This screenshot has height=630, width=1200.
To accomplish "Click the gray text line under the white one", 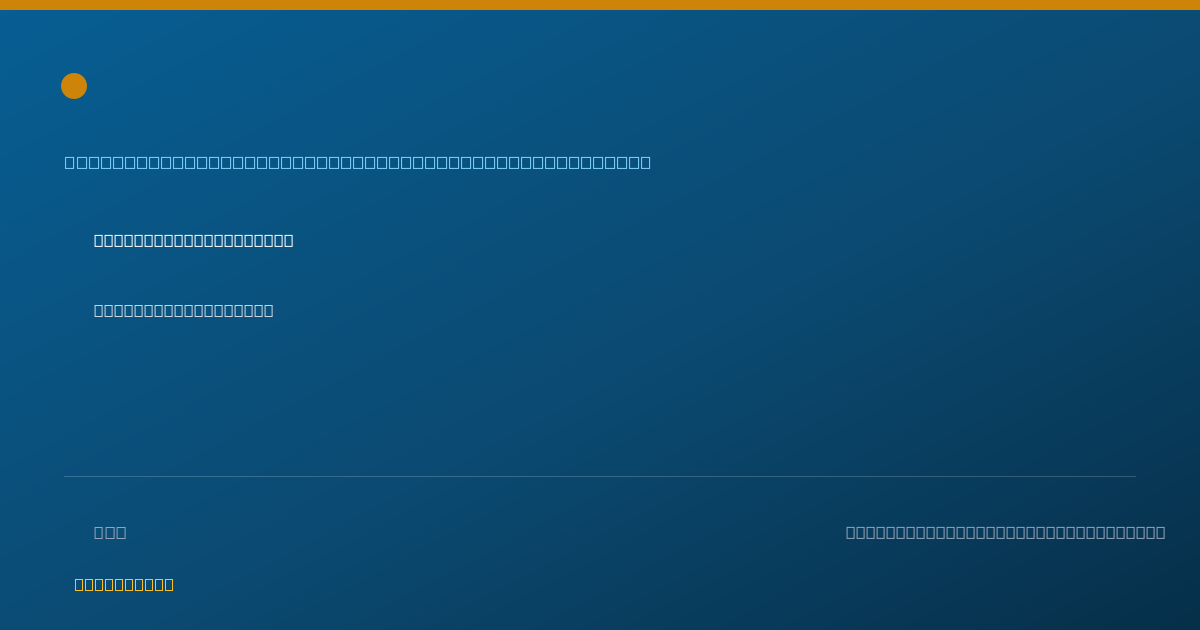I will [183, 310].
